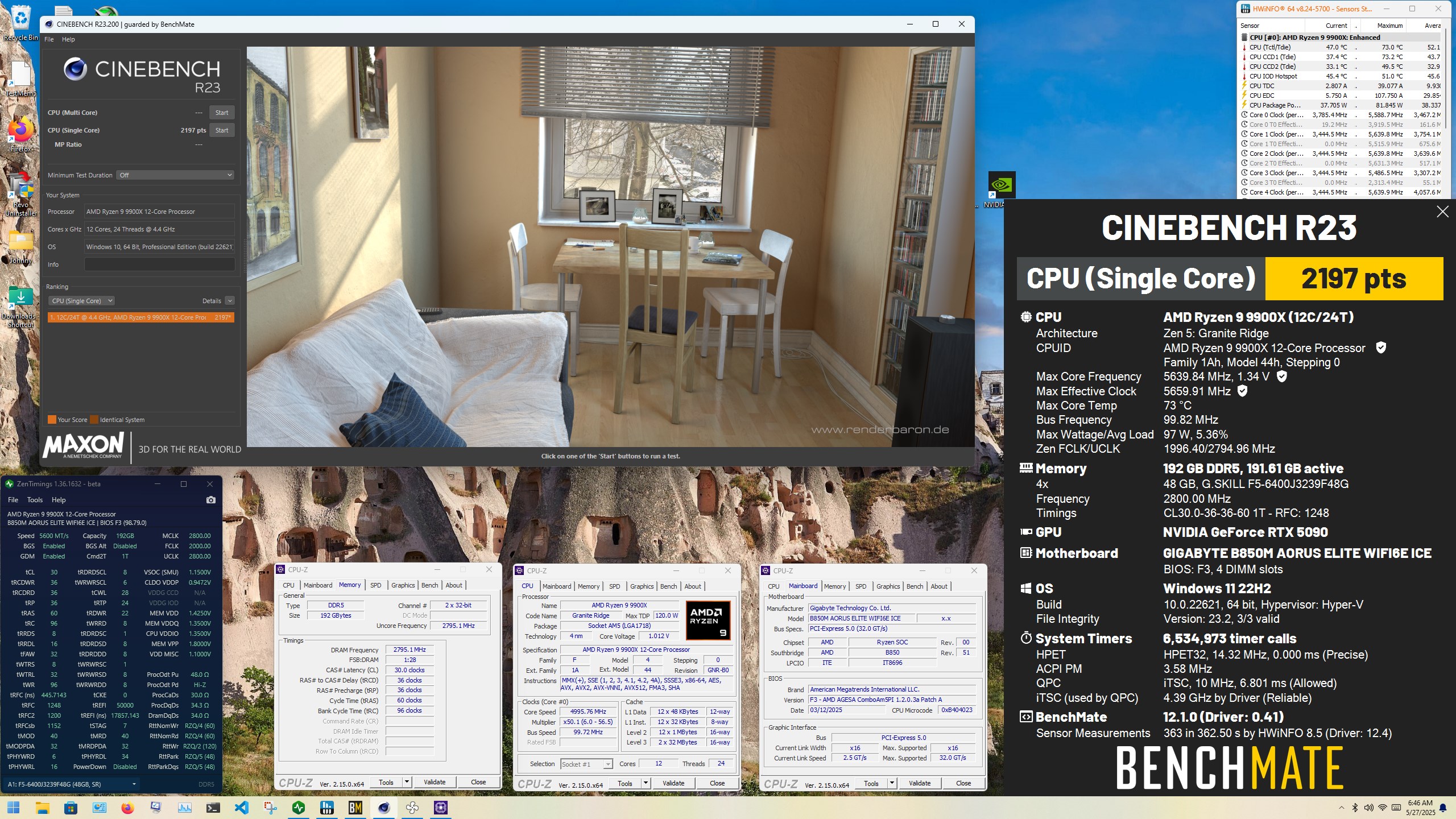1456x819 pixels.
Task: Click the Info input field in Cinebench
Action: click(x=159, y=264)
